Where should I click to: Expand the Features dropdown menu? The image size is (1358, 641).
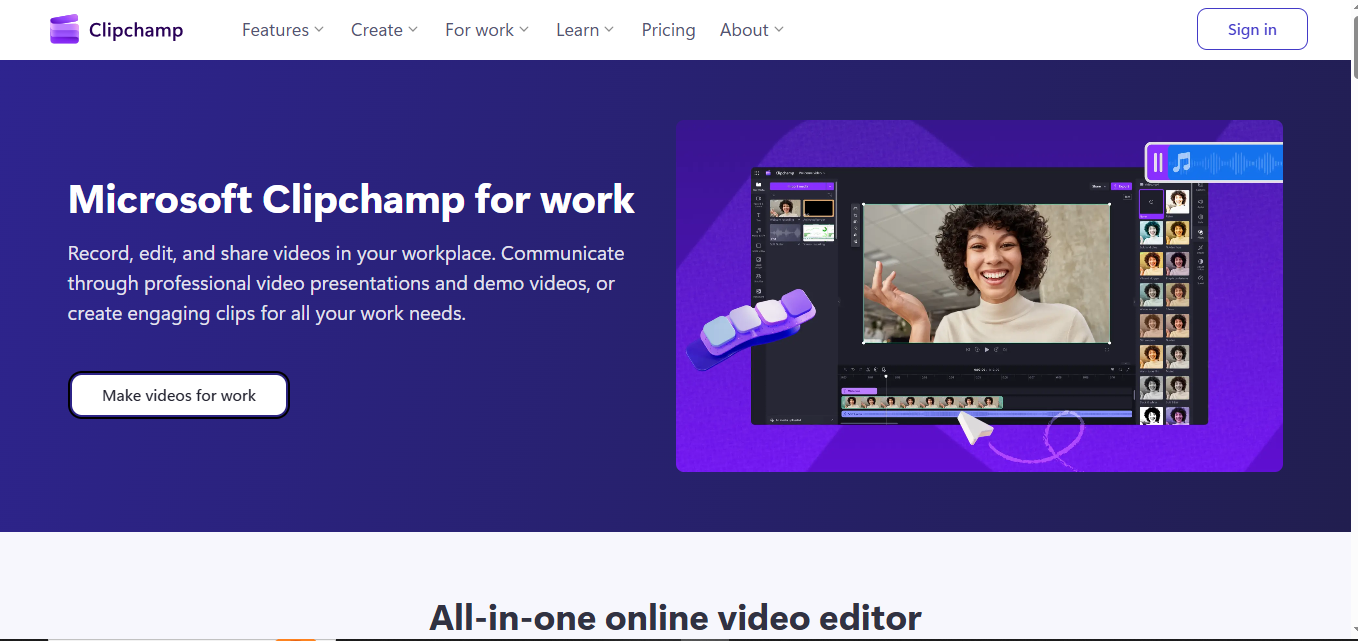[283, 30]
